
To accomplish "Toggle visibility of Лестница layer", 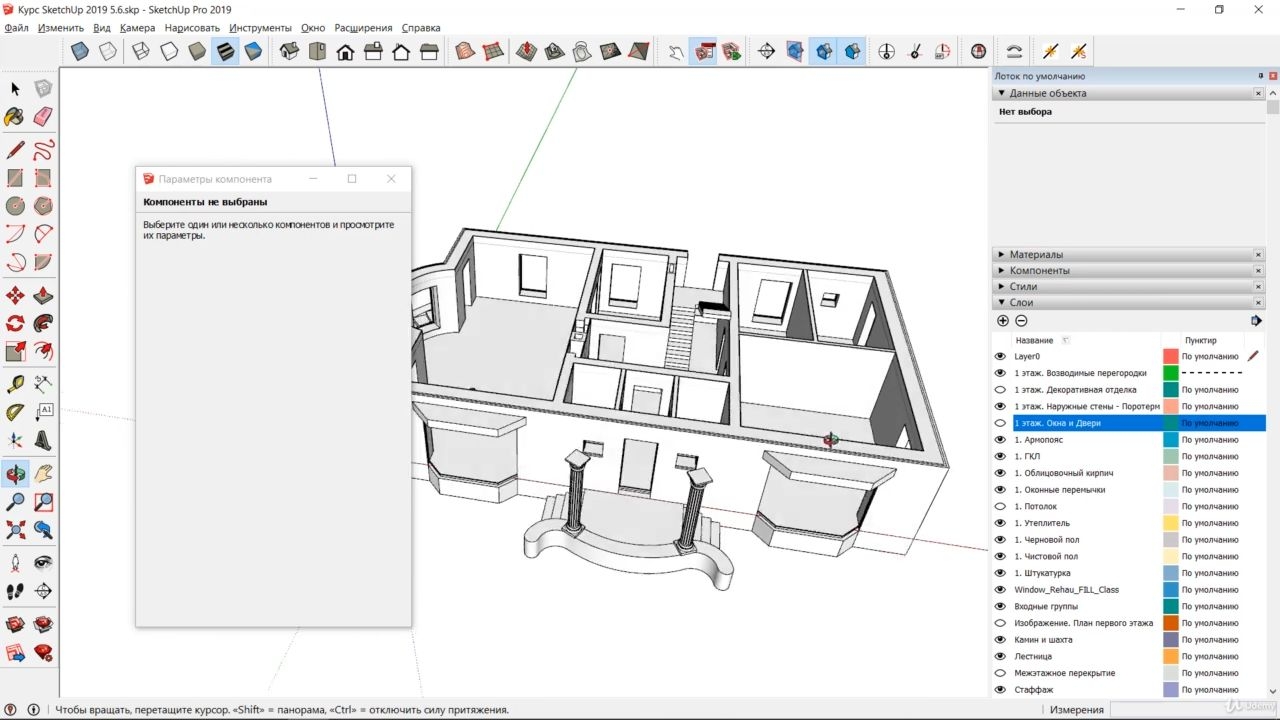I will 1000,656.
